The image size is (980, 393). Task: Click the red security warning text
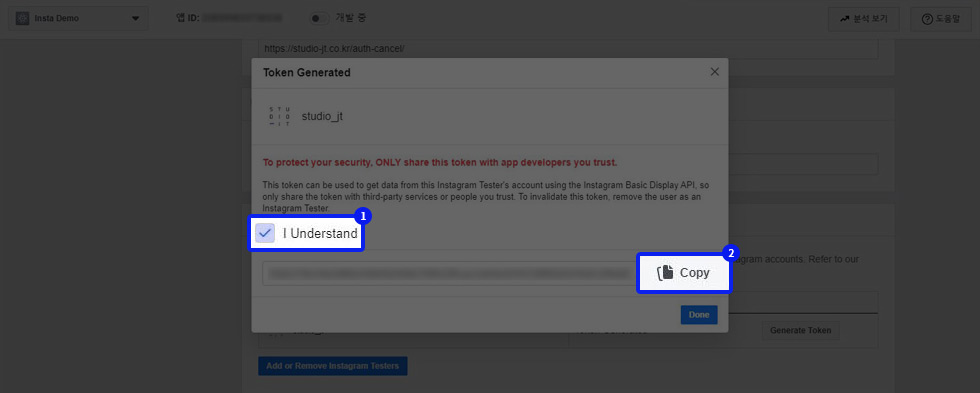pos(440,162)
